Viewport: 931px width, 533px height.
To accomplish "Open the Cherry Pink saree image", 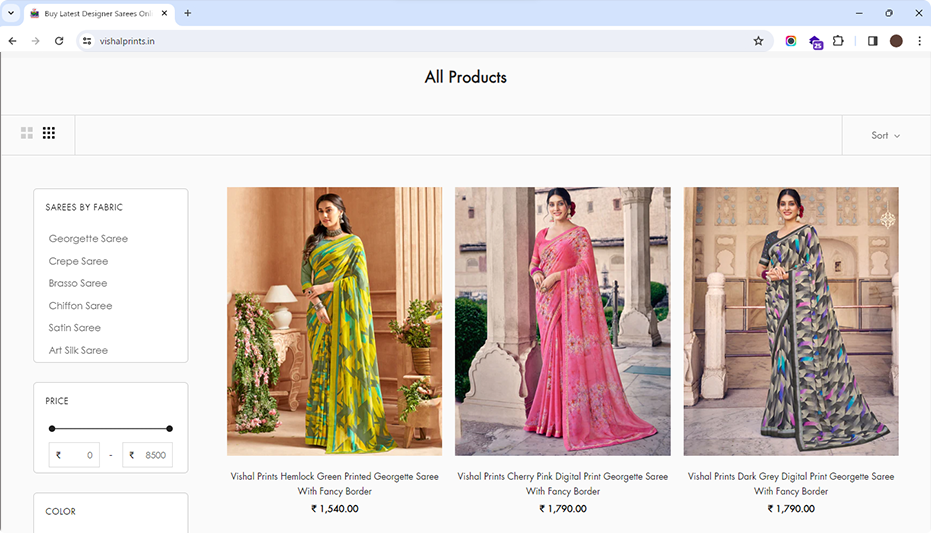I will 563,322.
